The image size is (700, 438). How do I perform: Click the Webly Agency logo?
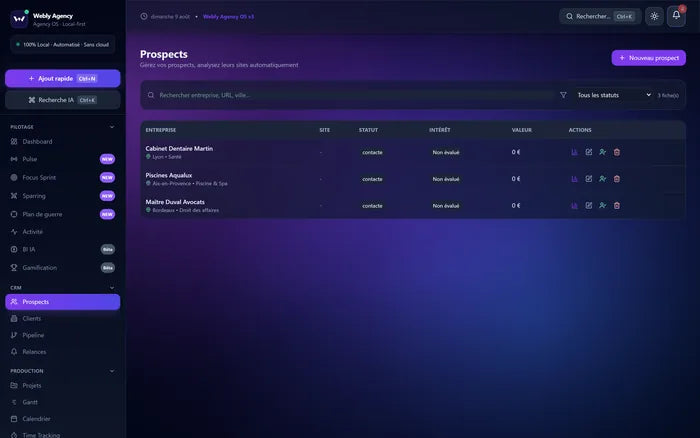point(19,19)
